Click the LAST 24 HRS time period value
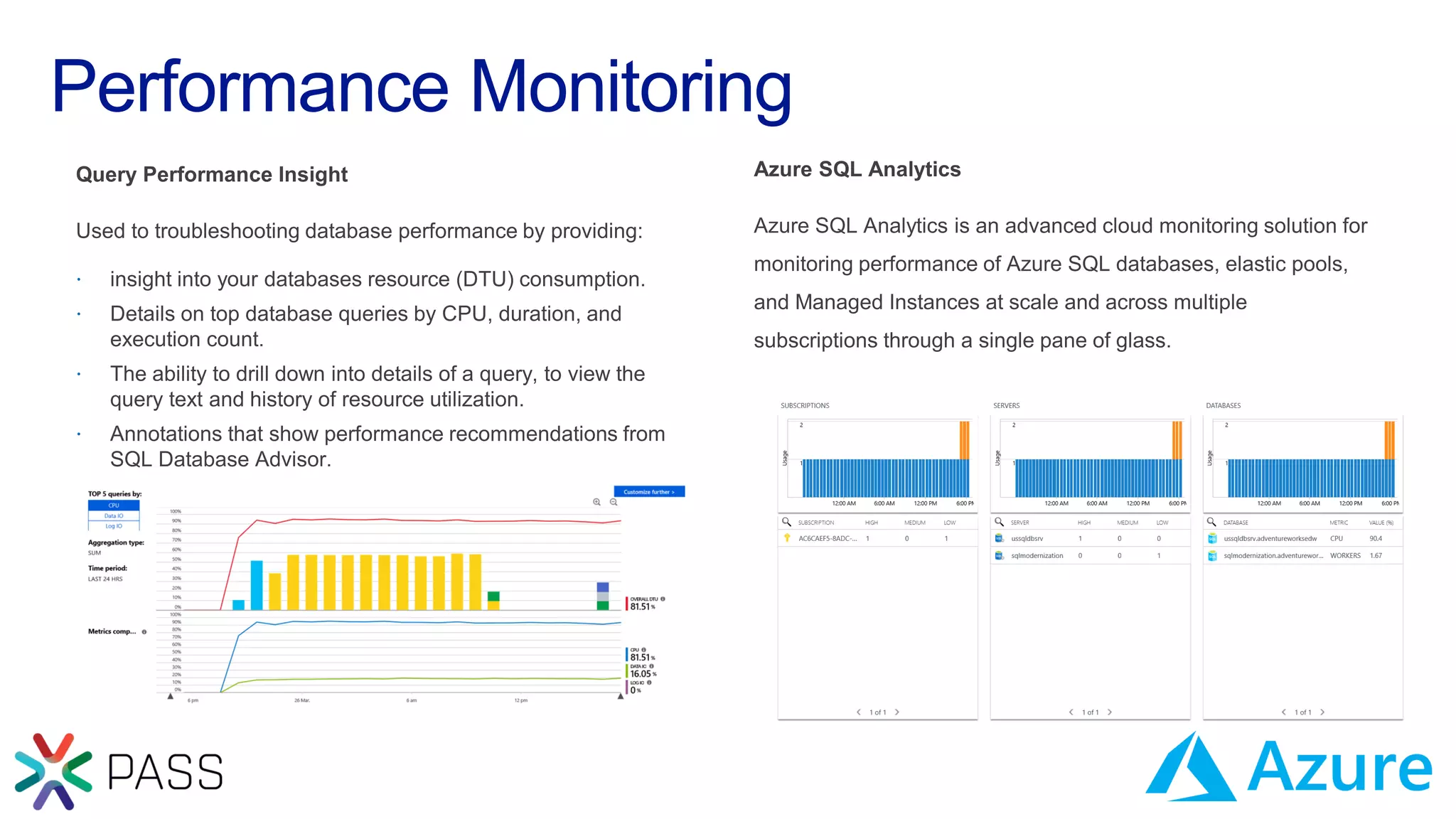The image size is (1456, 819). 105,579
